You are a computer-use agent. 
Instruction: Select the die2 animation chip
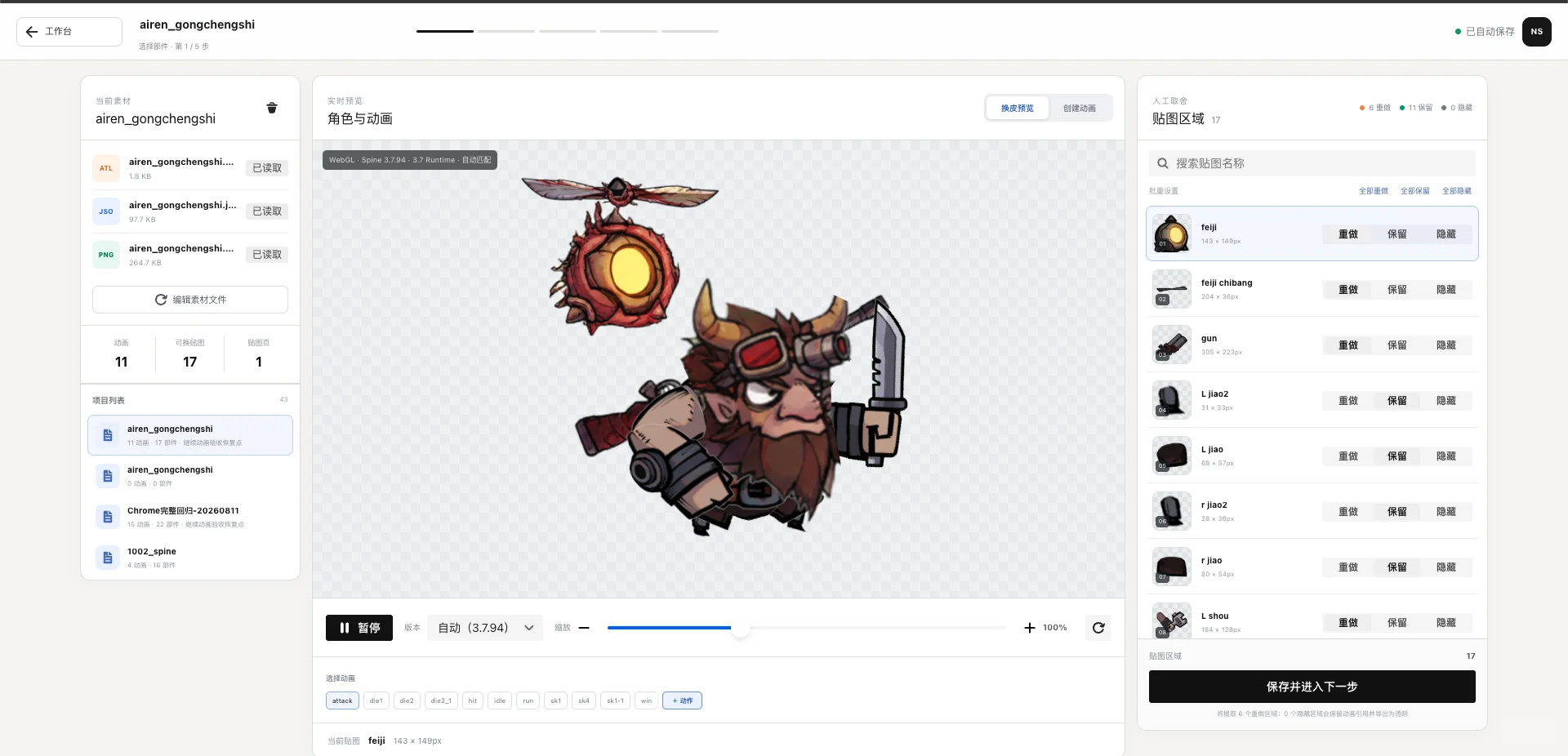pos(407,700)
